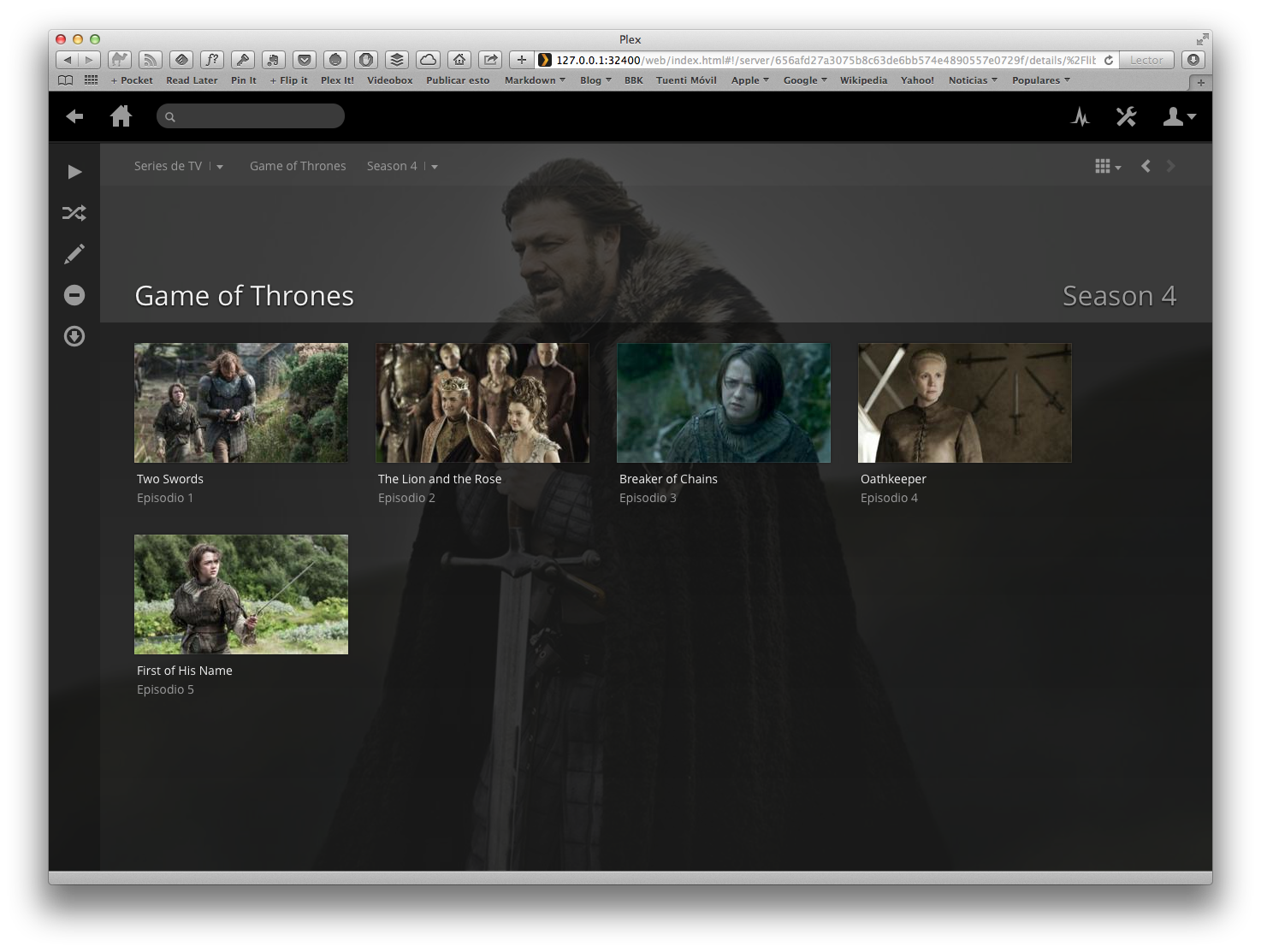Click the Two Swords title text
The image size is (1261, 952).
(170, 479)
